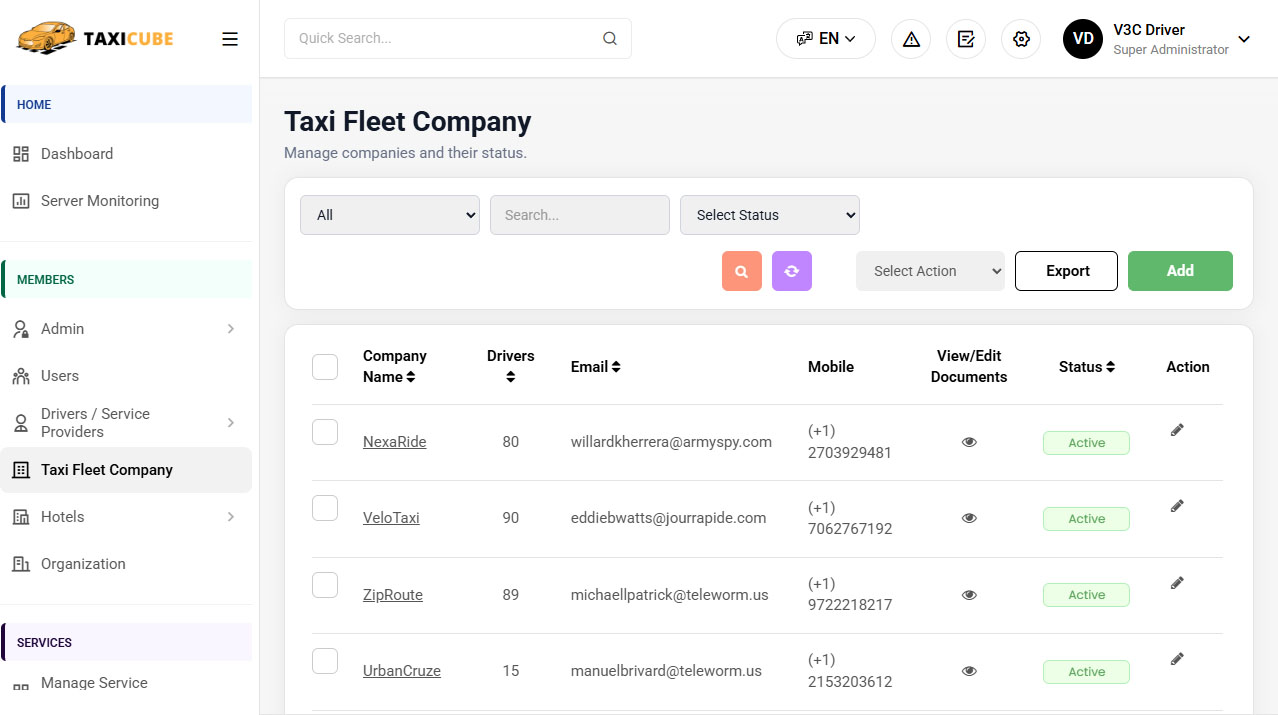Check the NexaRide row checkbox
Viewport: 1278px width, 715px height.
click(325, 432)
